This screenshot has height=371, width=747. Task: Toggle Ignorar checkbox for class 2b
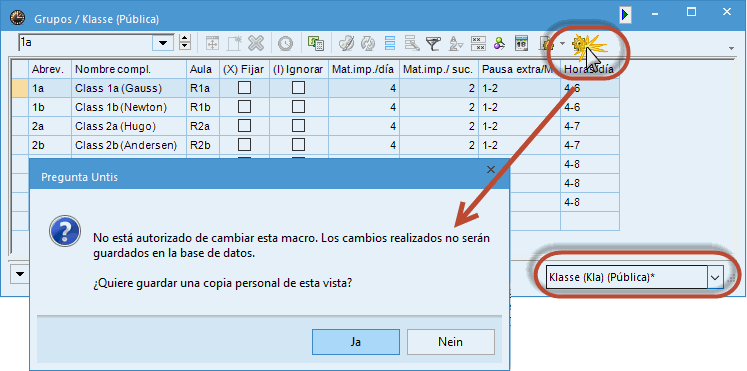pyautogui.click(x=299, y=145)
